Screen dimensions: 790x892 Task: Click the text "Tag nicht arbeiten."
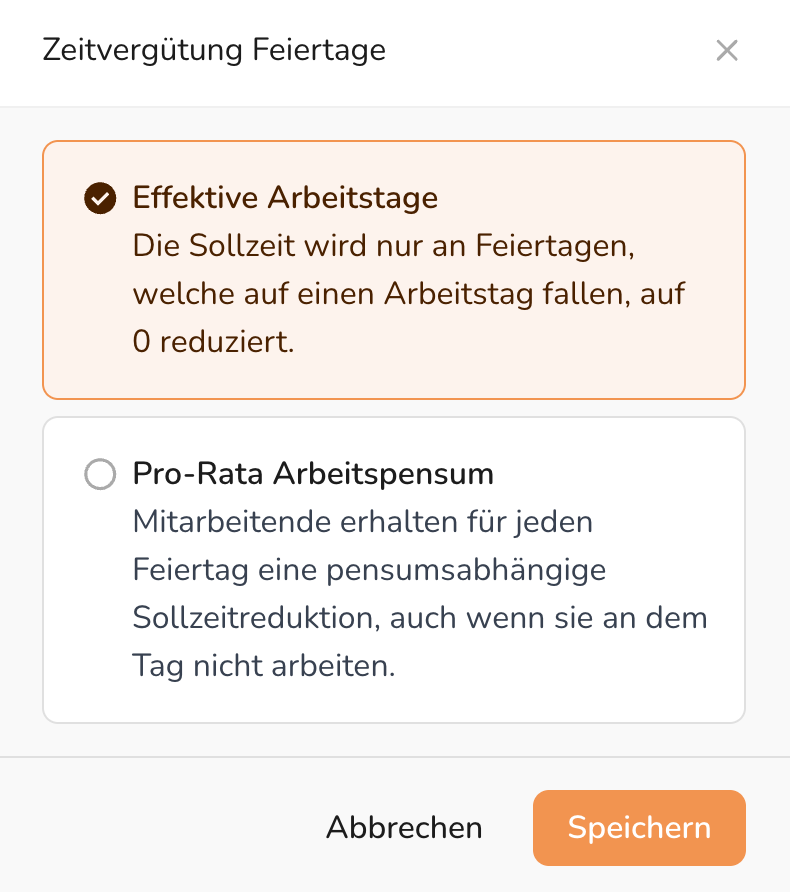pyautogui.click(x=264, y=666)
